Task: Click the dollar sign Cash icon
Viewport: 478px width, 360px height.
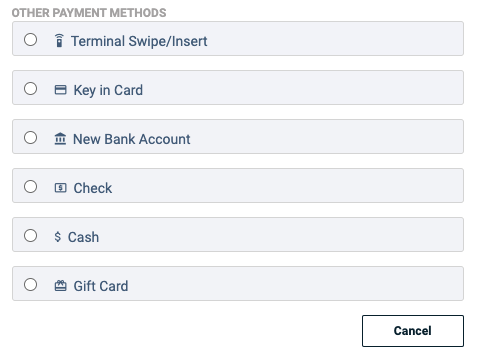Action: (58, 237)
